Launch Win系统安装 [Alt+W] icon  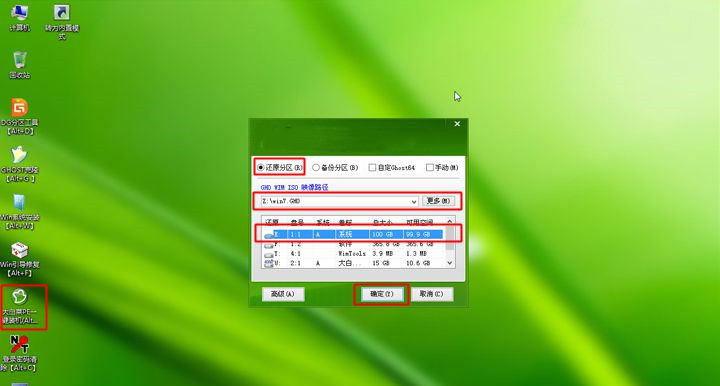[19, 212]
